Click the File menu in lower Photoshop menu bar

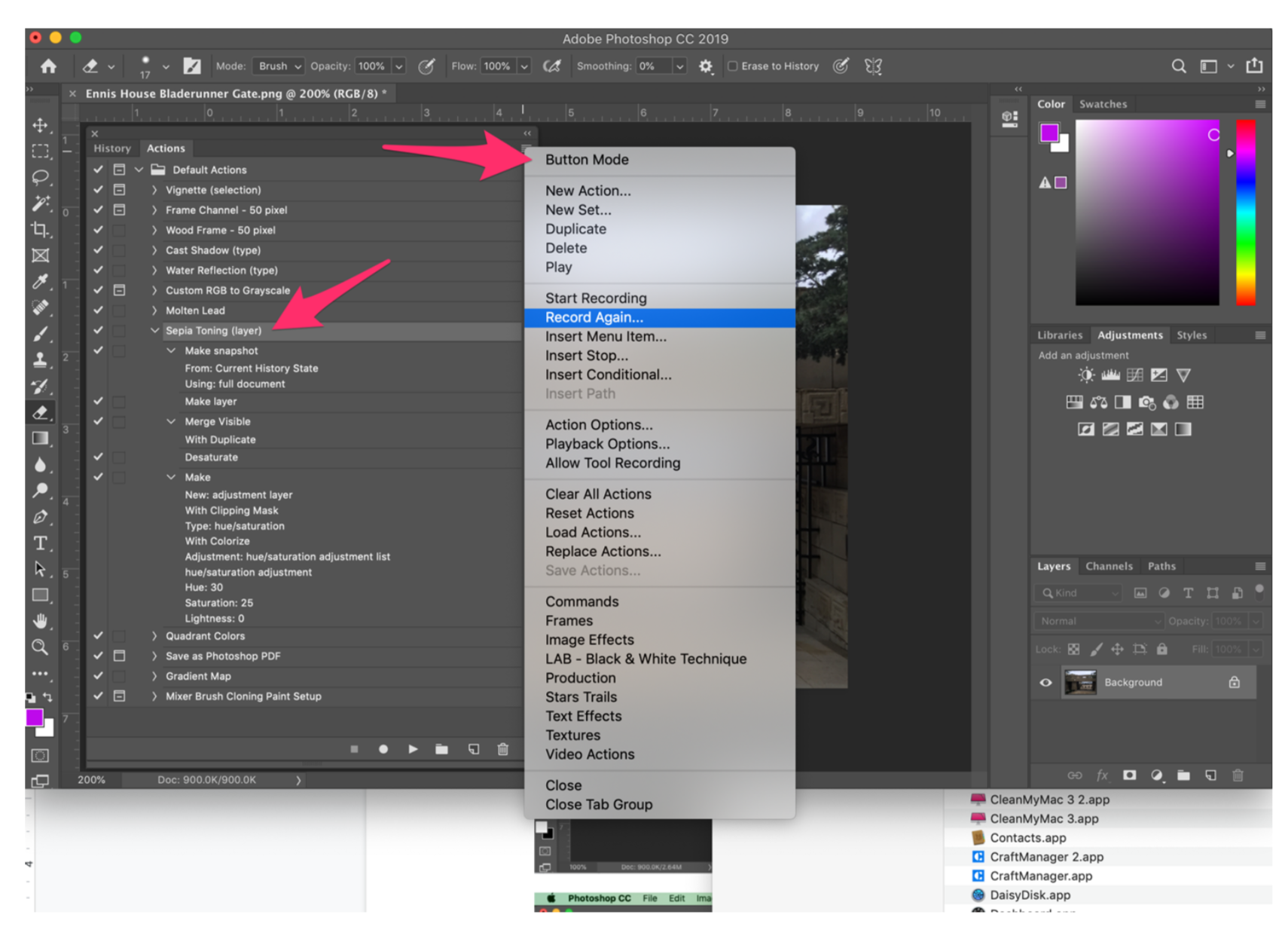[649, 898]
